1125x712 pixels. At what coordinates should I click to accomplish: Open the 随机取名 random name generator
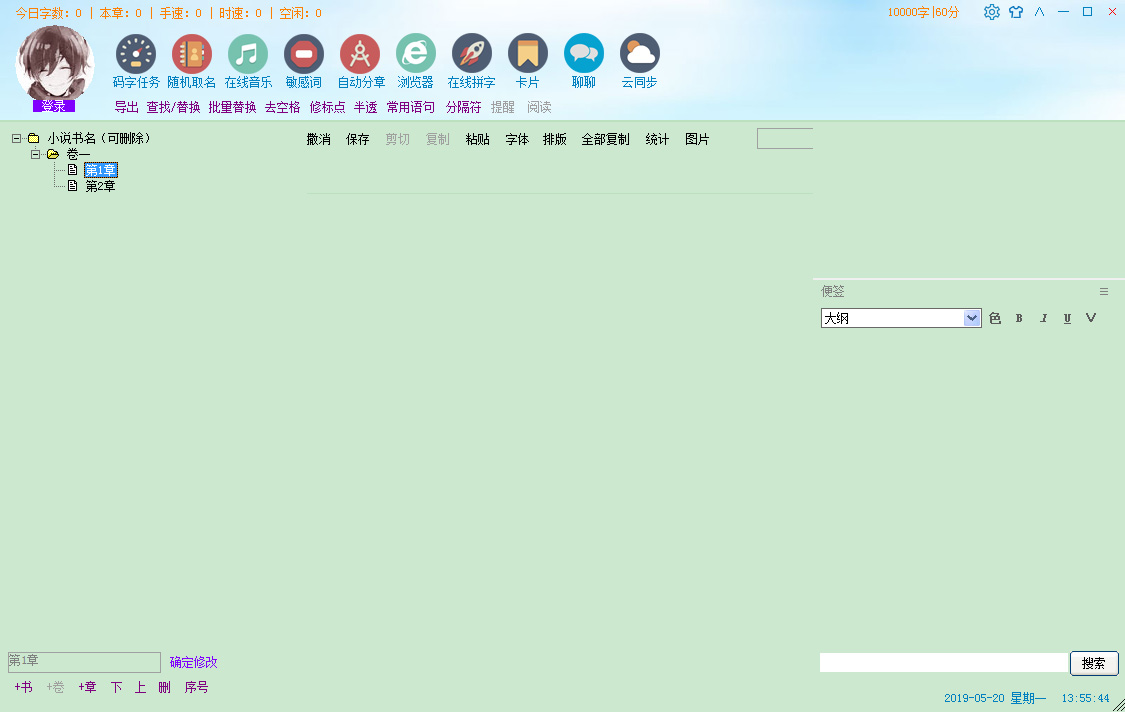coord(192,62)
